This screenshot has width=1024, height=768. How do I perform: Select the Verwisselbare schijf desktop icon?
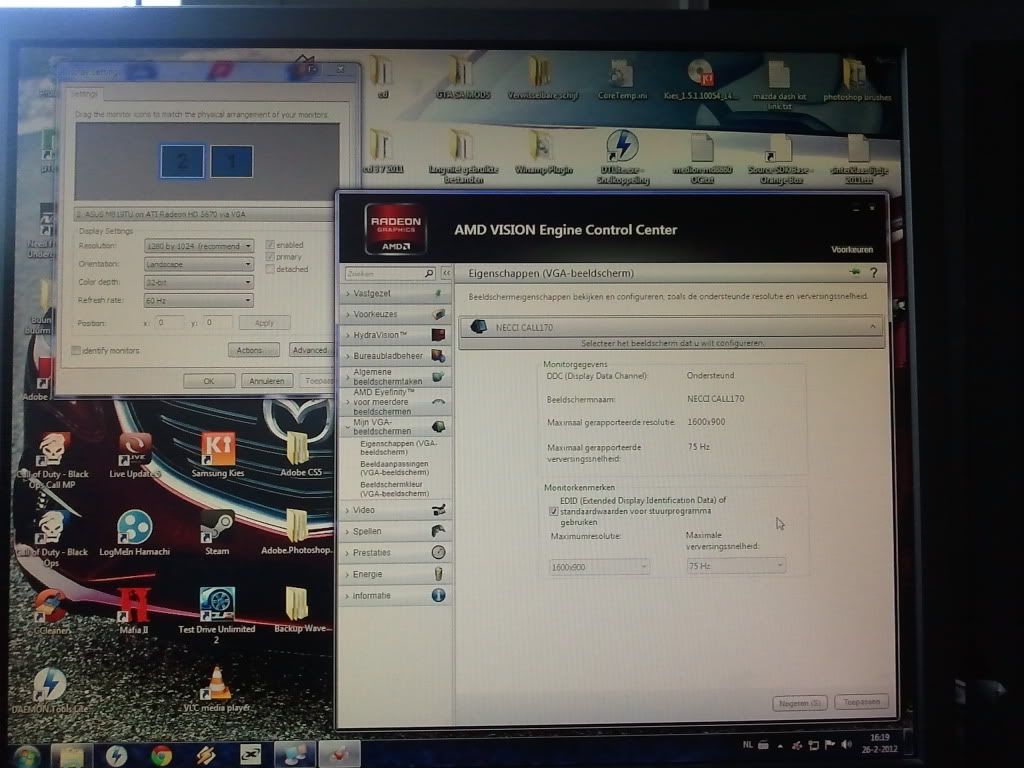tap(543, 78)
